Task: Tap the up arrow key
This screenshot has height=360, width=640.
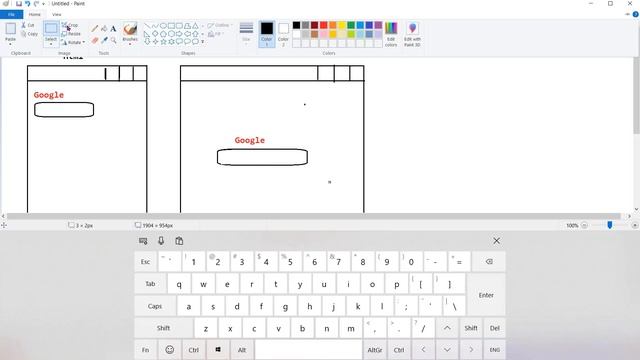Action: [447, 328]
